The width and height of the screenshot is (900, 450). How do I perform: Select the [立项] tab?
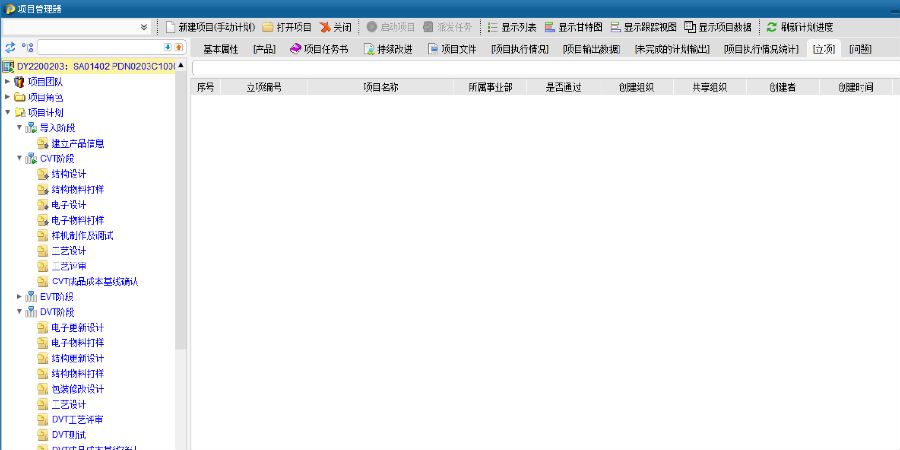pyautogui.click(x=824, y=49)
